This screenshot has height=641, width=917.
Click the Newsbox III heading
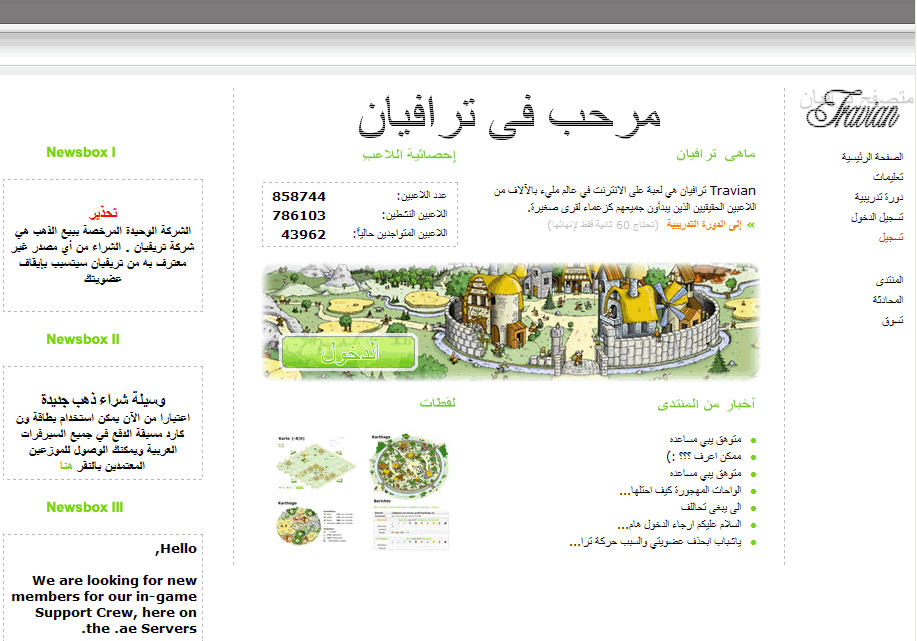point(85,507)
